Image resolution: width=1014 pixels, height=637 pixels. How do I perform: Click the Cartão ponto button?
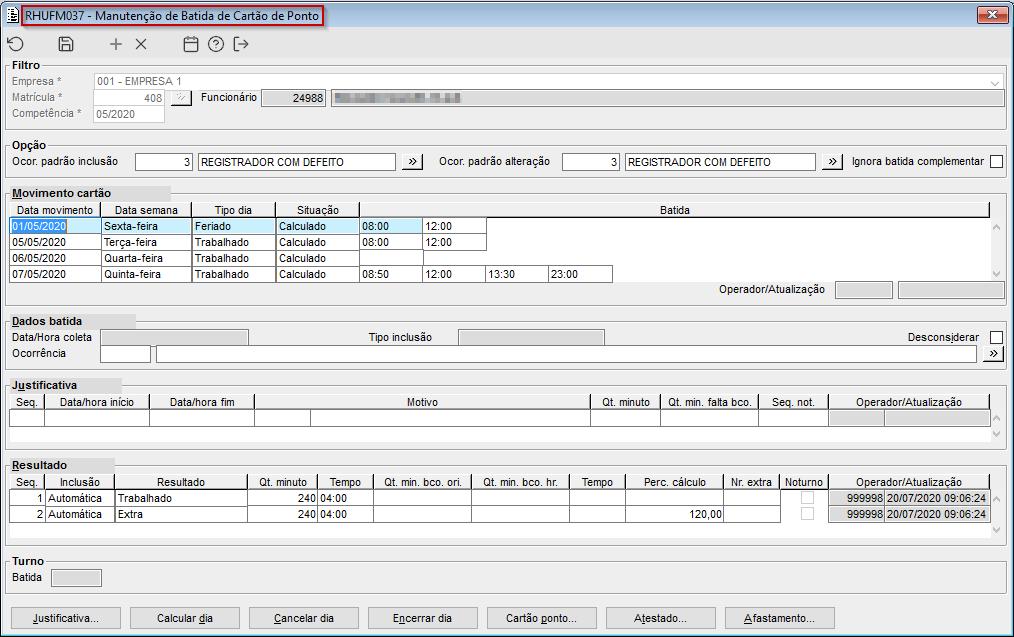coord(547,618)
